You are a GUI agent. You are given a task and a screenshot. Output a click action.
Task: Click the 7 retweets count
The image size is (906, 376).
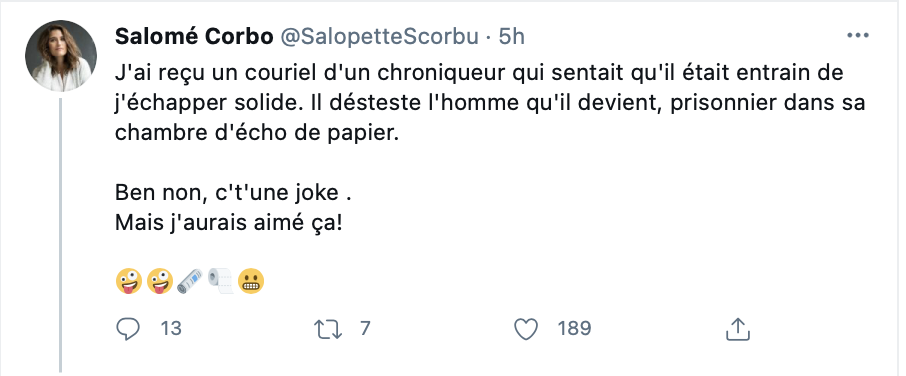364,329
